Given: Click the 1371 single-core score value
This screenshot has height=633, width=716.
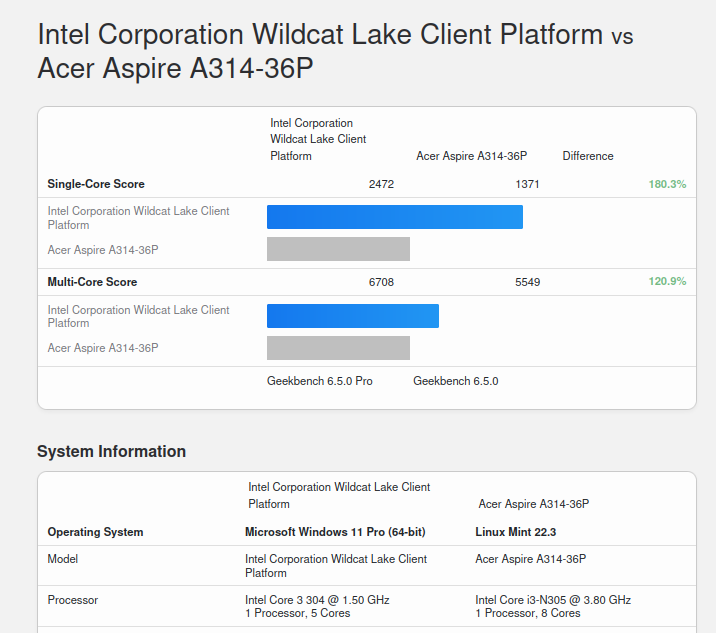Looking at the screenshot, I should [527, 184].
